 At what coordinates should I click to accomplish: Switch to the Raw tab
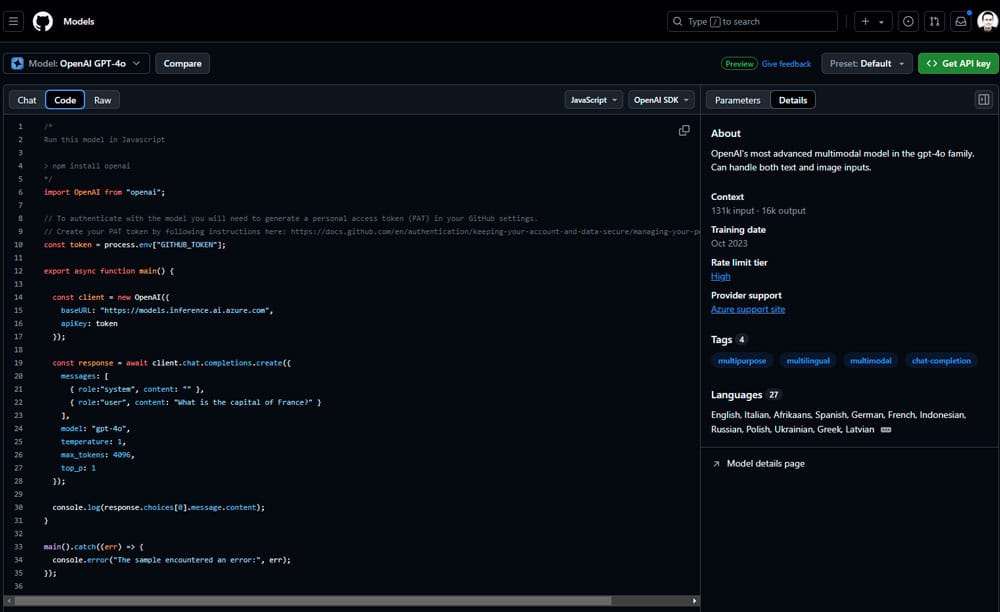click(x=103, y=100)
